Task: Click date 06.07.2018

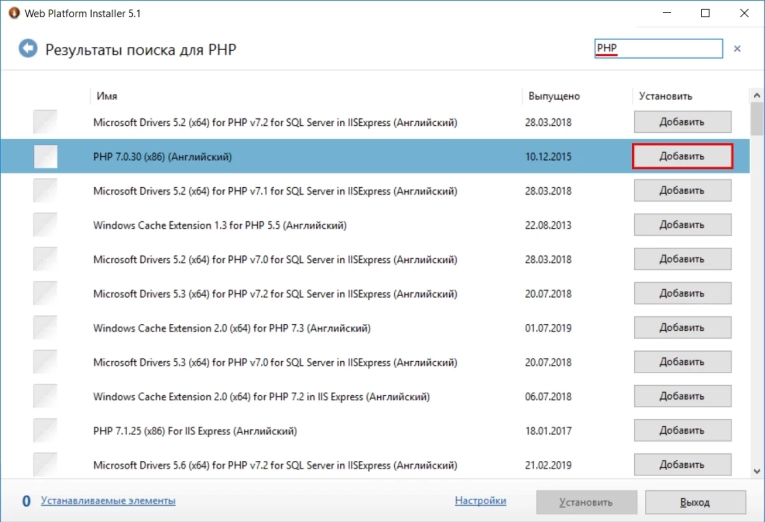Action: click(x=548, y=397)
